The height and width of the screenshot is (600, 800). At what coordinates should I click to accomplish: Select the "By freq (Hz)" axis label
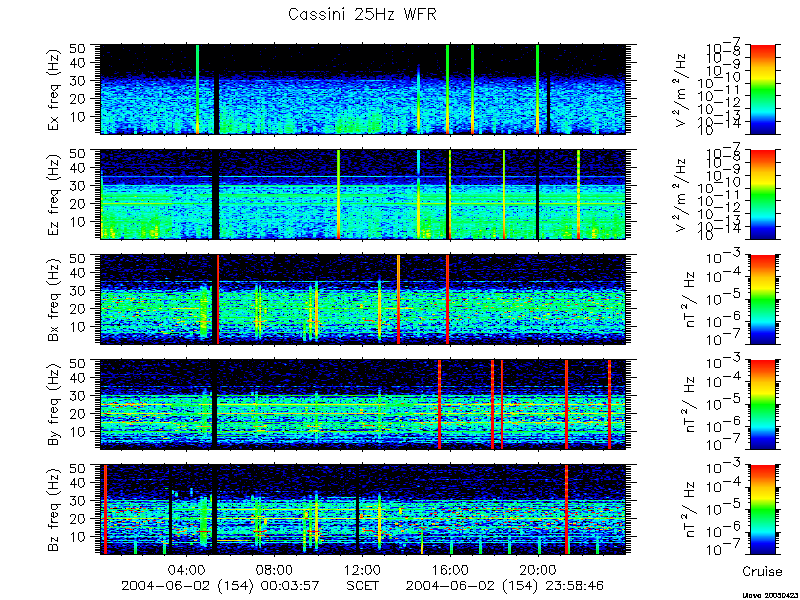point(54,405)
